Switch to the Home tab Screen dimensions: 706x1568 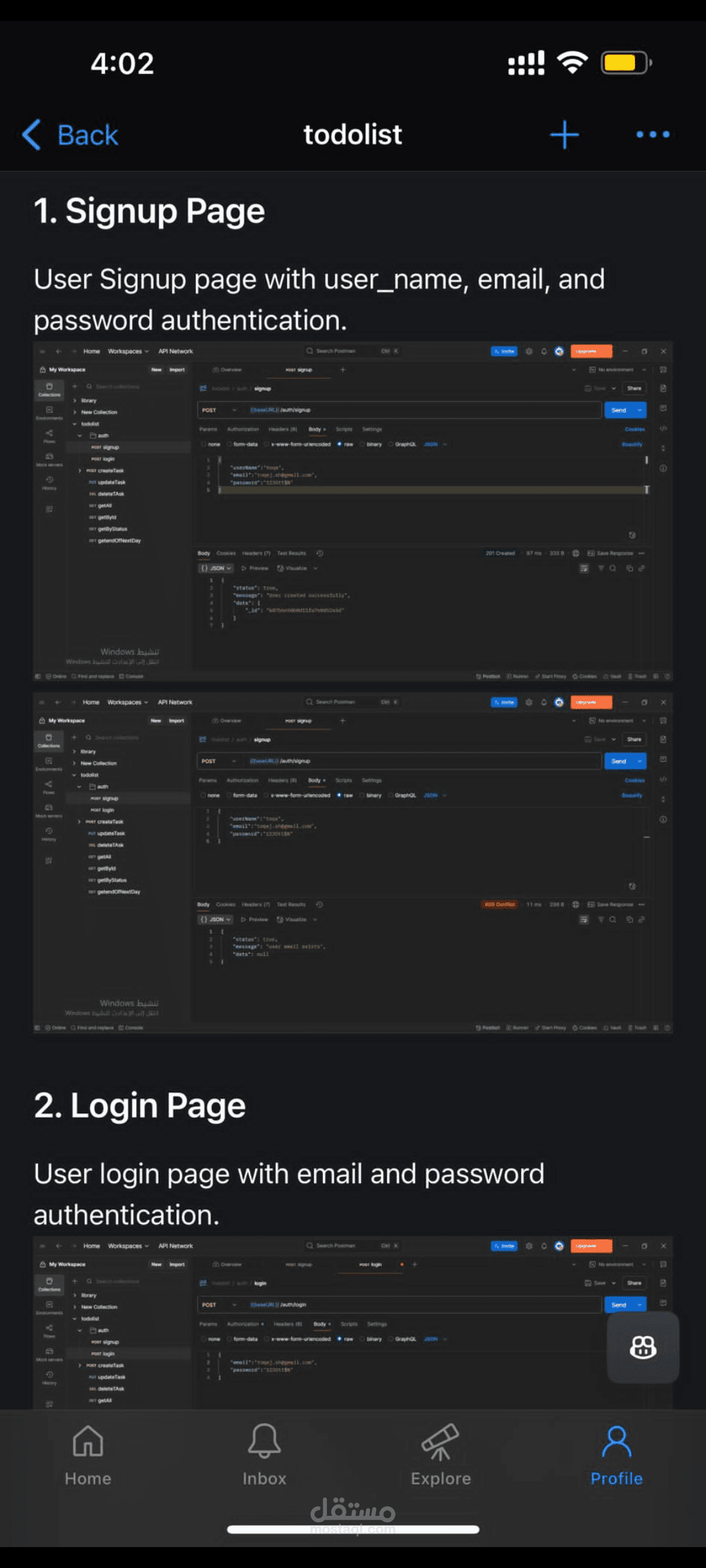pos(88,1456)
